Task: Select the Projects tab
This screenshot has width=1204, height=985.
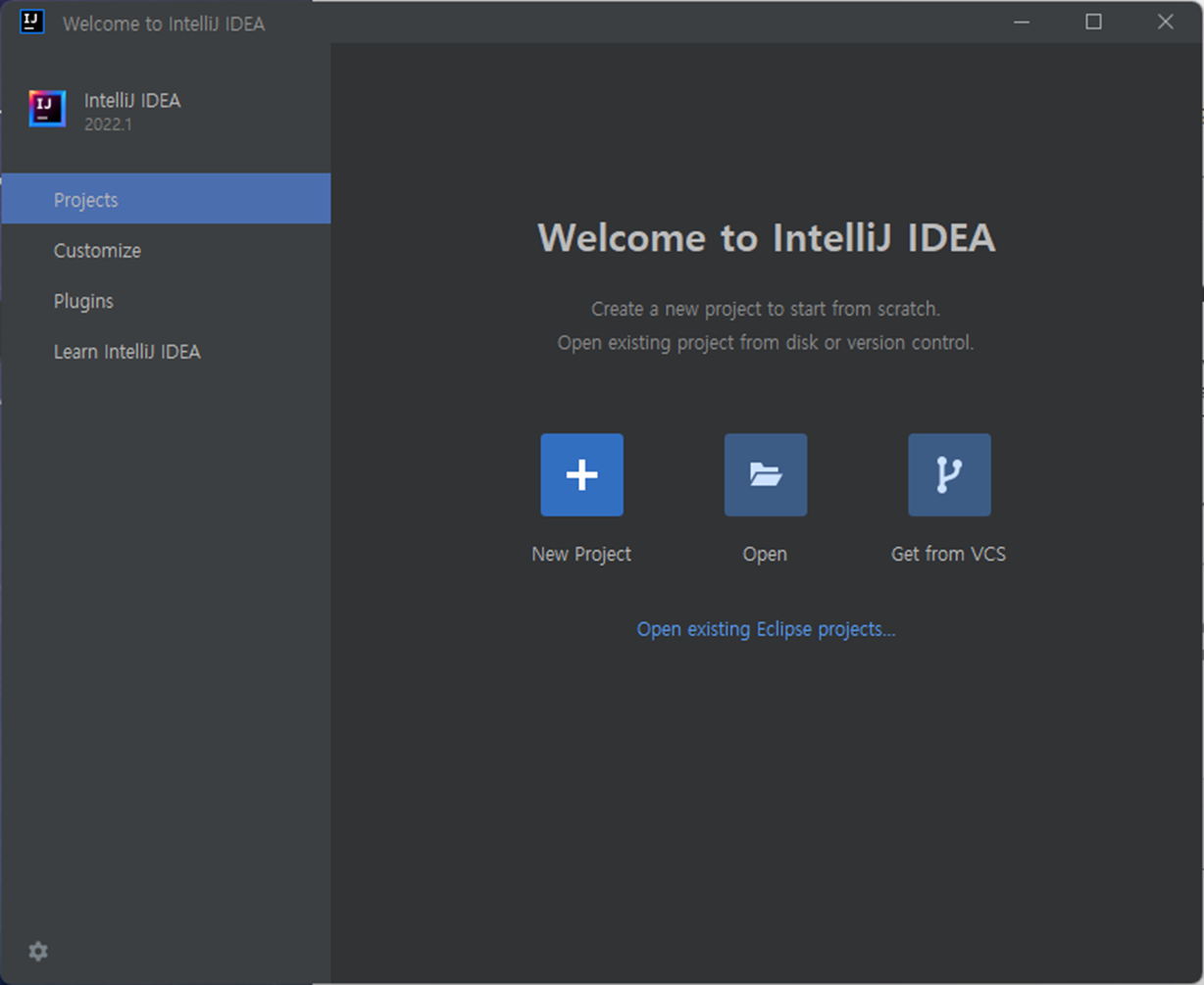Action: point(166,199)
